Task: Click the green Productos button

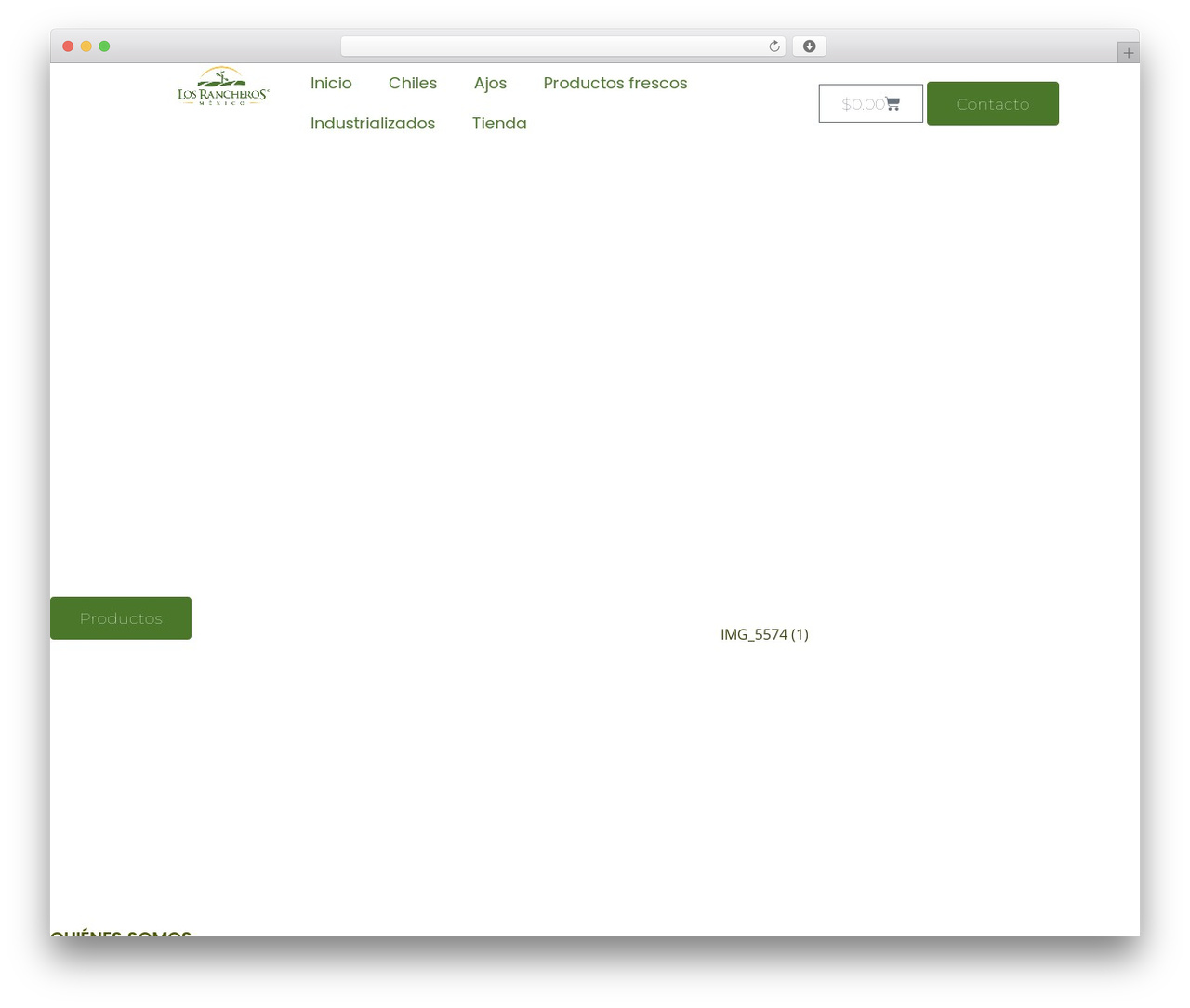Action: (x=121, y=618)
